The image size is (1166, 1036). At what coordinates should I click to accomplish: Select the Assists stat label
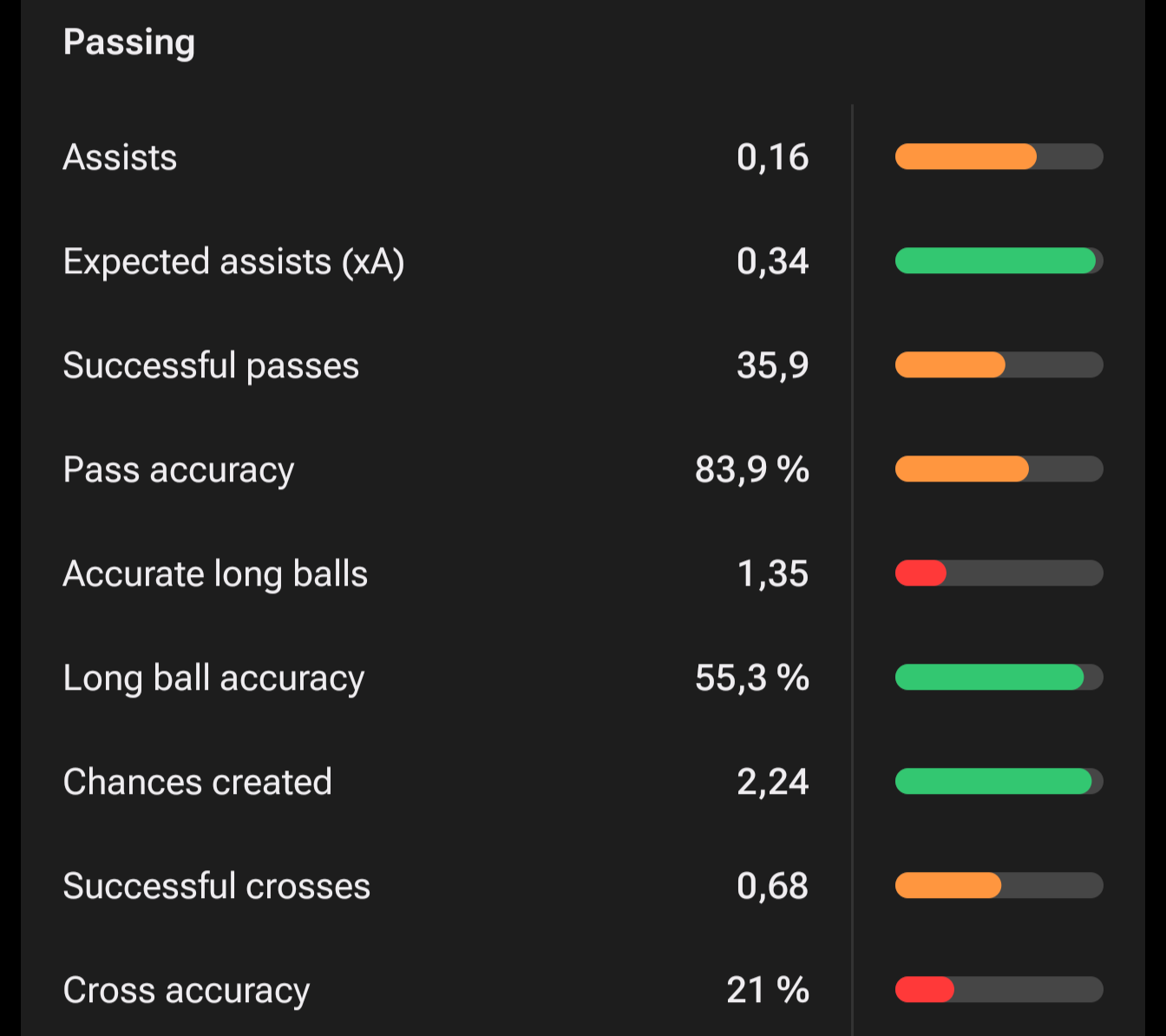pyautogui.click(x=120, y=157)
